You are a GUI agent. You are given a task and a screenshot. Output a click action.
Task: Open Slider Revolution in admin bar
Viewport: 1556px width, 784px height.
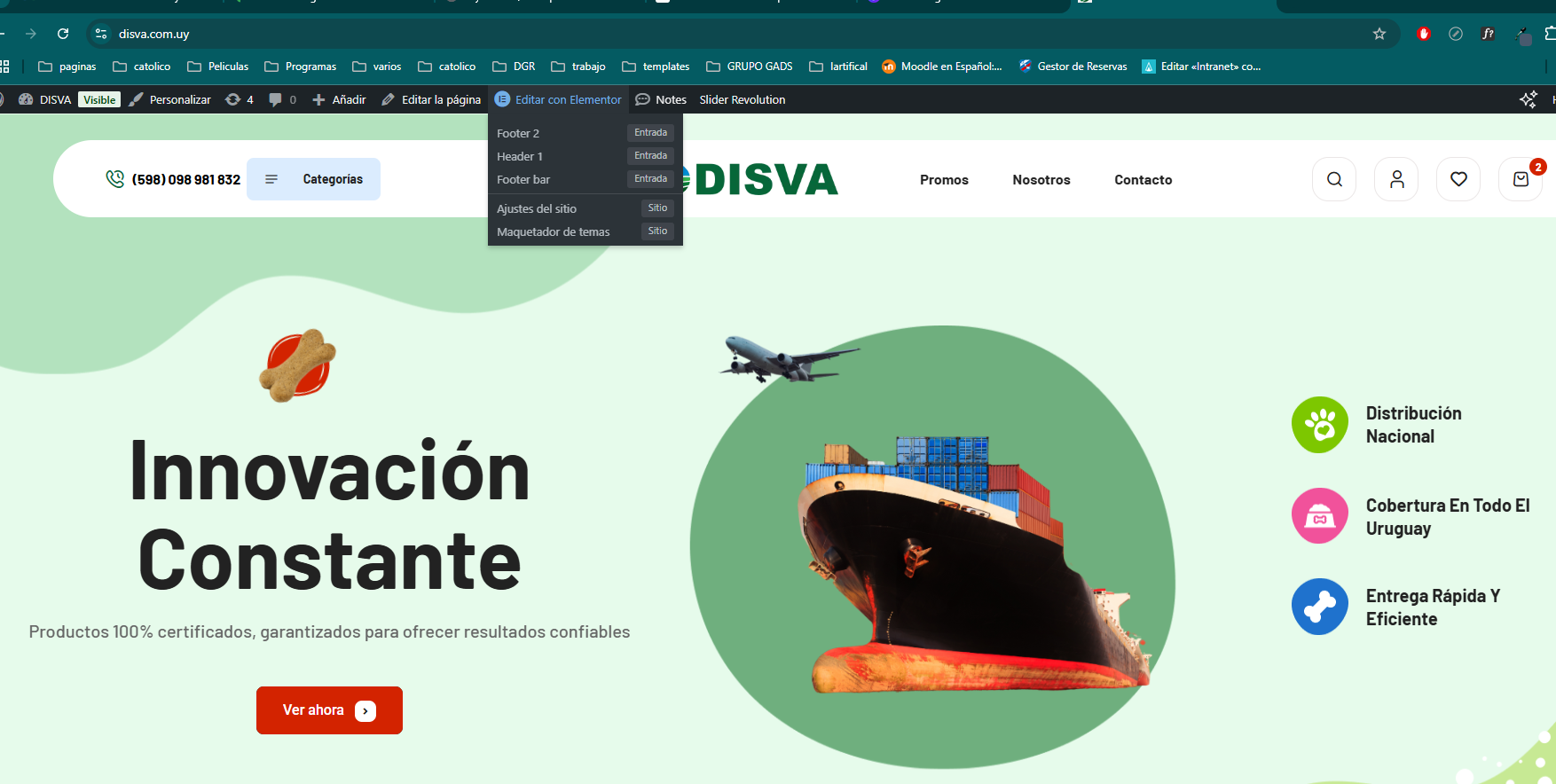(743, 99)
